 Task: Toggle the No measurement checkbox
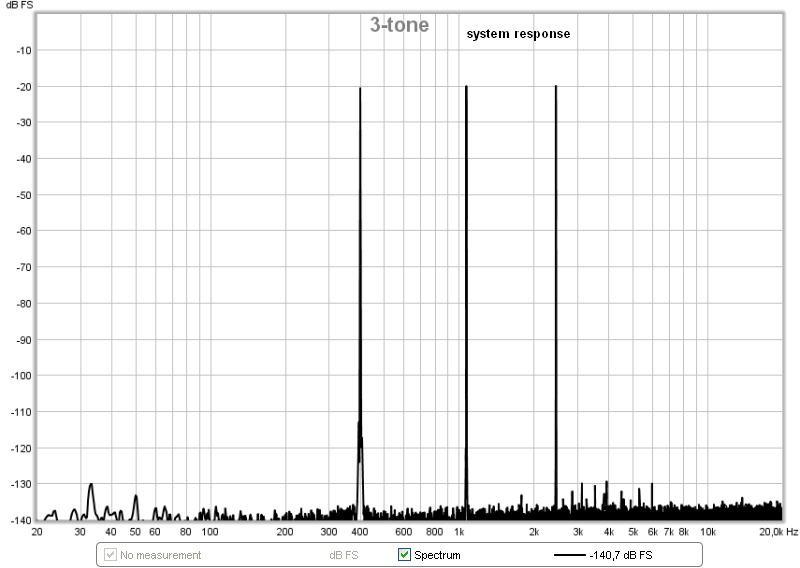(x=110, y=554)
